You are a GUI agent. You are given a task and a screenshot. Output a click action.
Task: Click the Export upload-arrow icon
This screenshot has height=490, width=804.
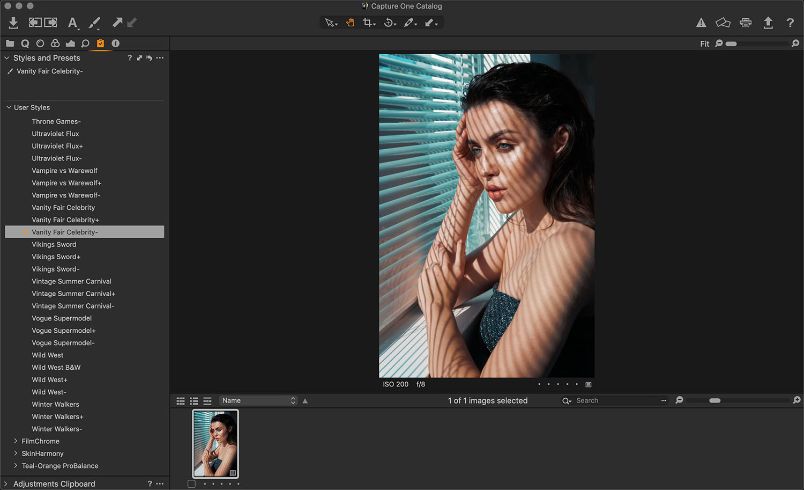[768, 23]
